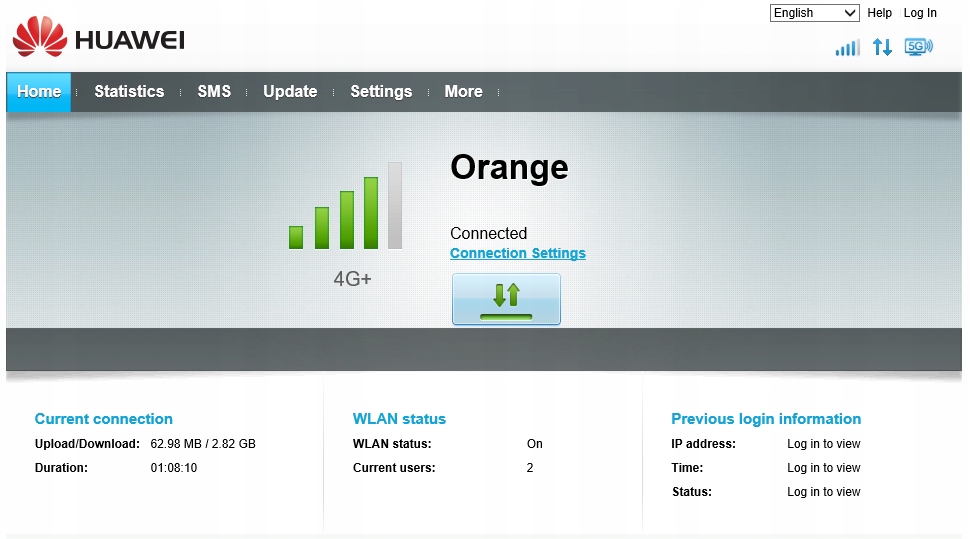Viewport: 970px width, 539px height.
Task: Go to the SMS tab
Action: coord(214,92)
